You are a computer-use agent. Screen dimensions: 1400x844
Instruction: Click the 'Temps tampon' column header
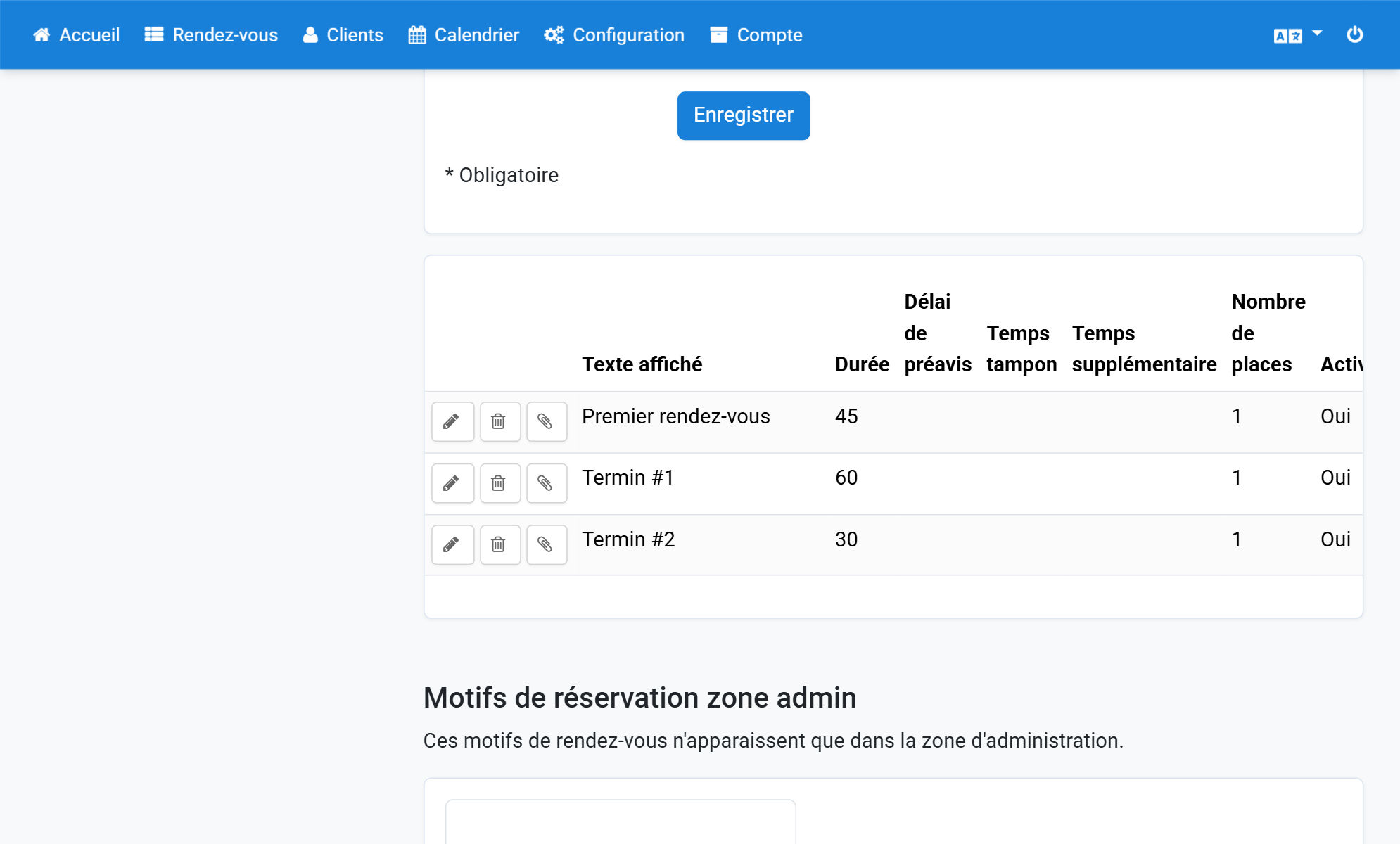click(x=1022, y=349)
